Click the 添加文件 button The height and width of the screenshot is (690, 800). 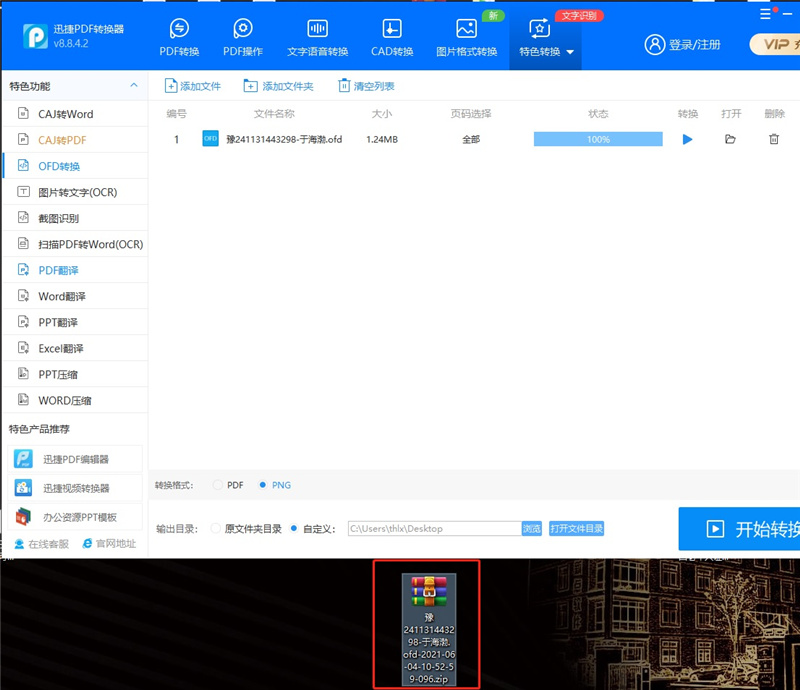click(x=192, y=86)
